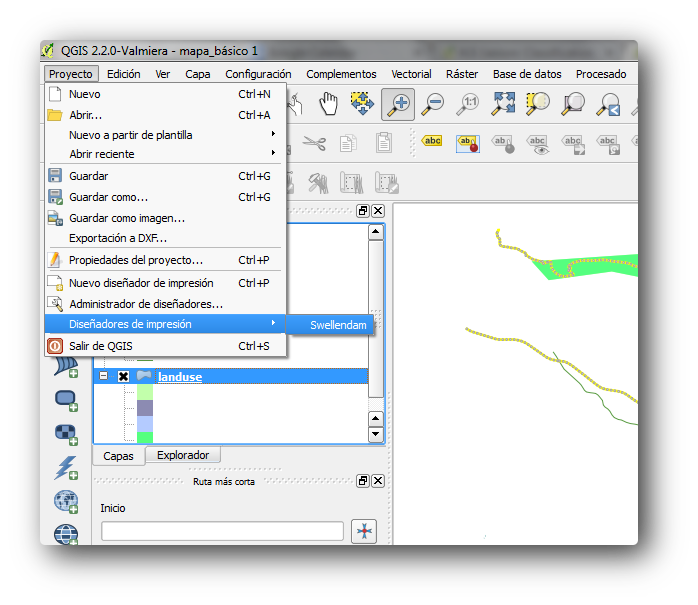
Task: Choose Guardar como imagen... entry
Action: tap(165, 218)
